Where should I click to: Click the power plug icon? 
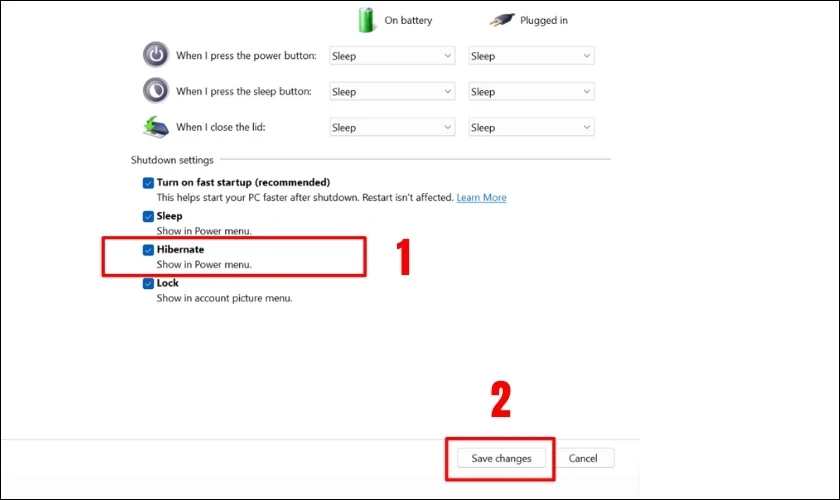(x=502, y=20)
